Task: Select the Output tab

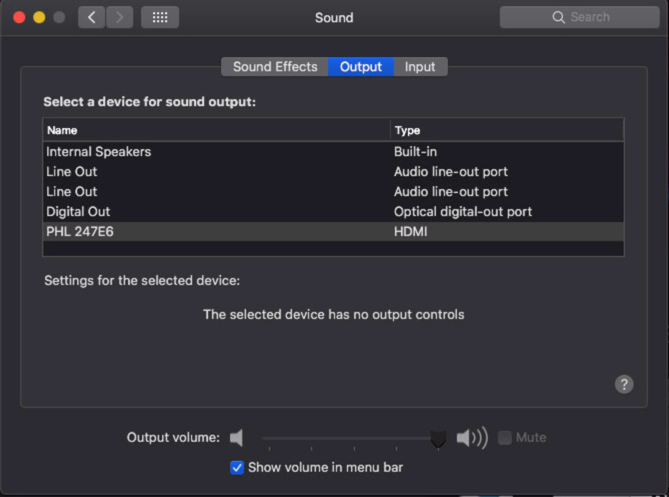Action: coord(361,67)
